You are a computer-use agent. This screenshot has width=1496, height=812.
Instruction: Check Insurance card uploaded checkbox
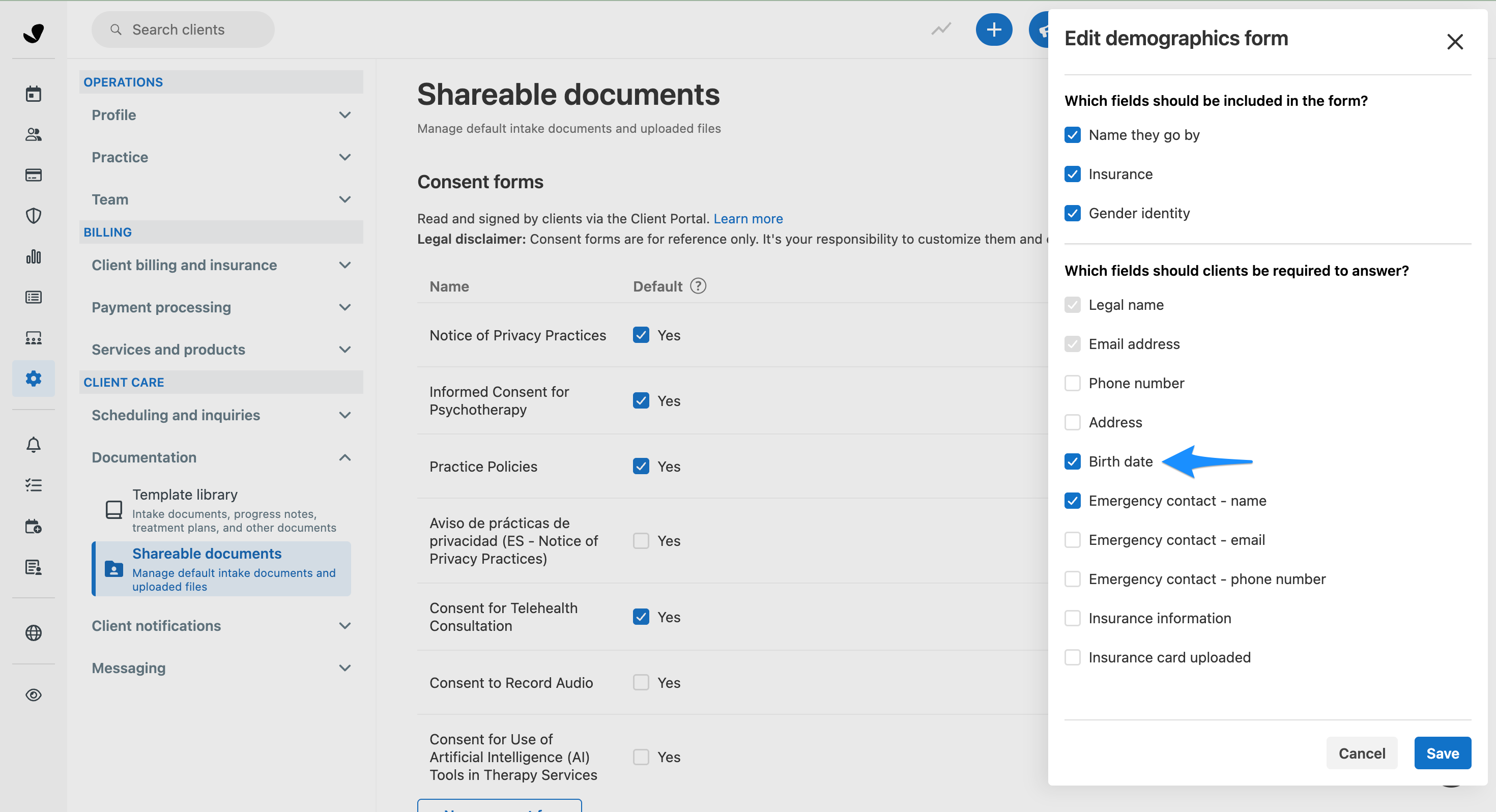tap(1073, 657)
